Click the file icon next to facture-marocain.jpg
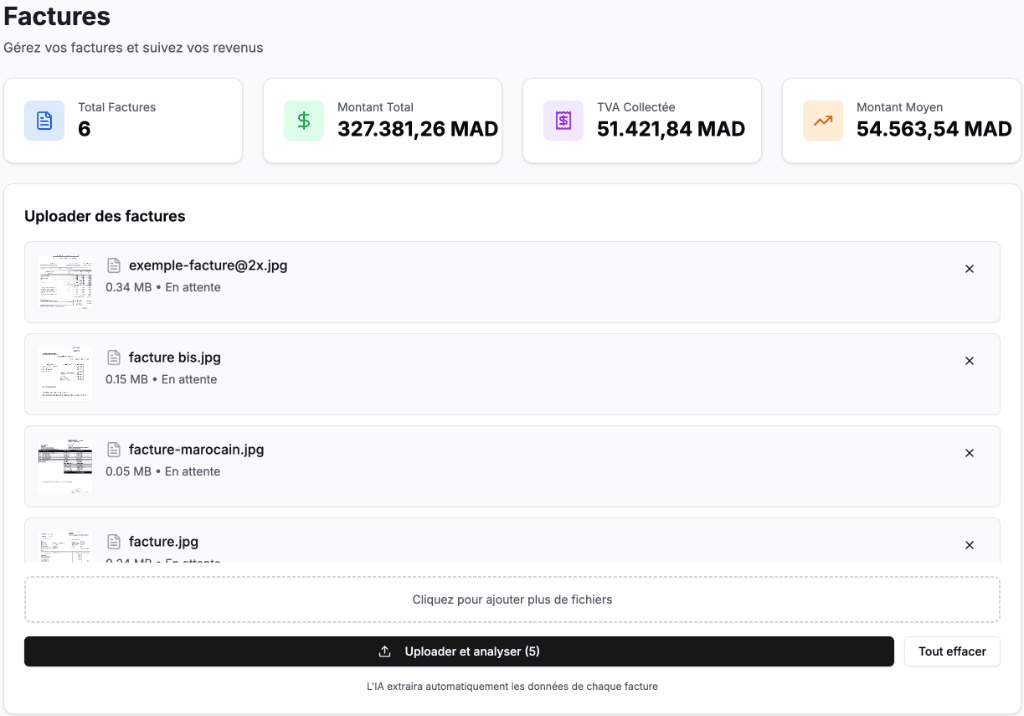 click(114, 450)
